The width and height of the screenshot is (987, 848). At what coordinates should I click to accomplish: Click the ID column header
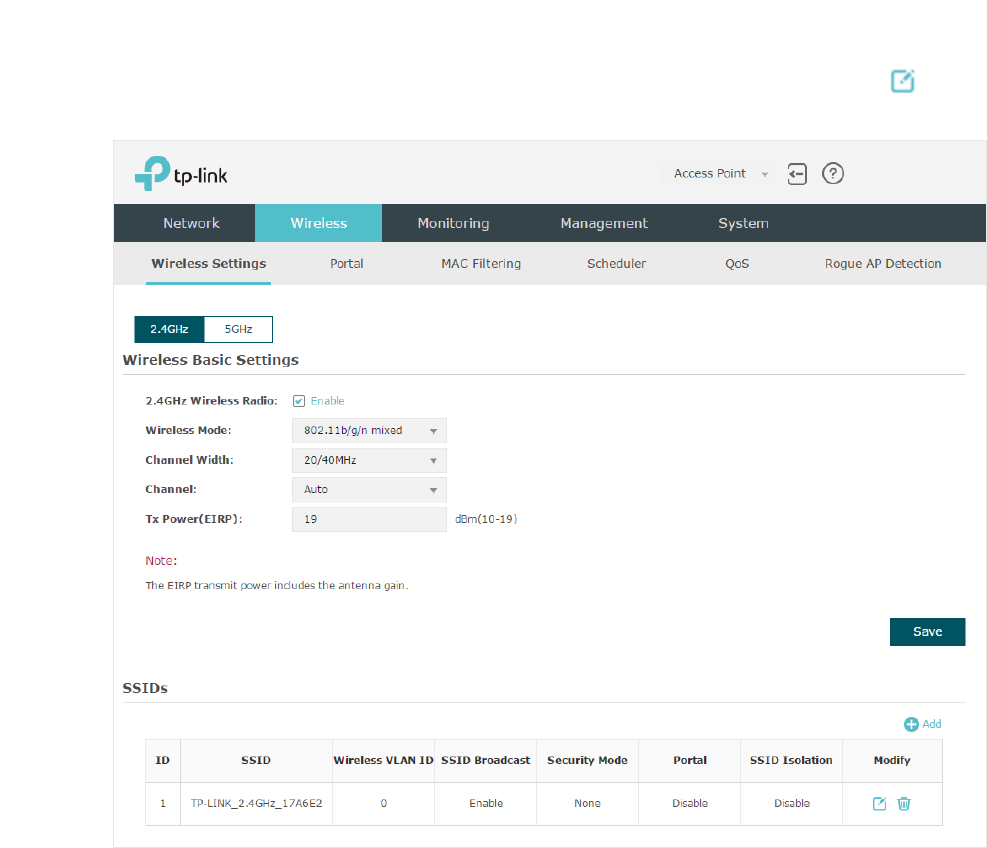click(162, 760)
